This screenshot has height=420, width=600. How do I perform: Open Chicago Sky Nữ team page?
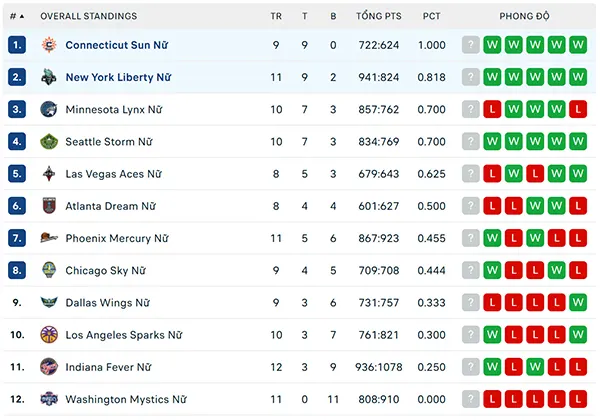point(105,270)
